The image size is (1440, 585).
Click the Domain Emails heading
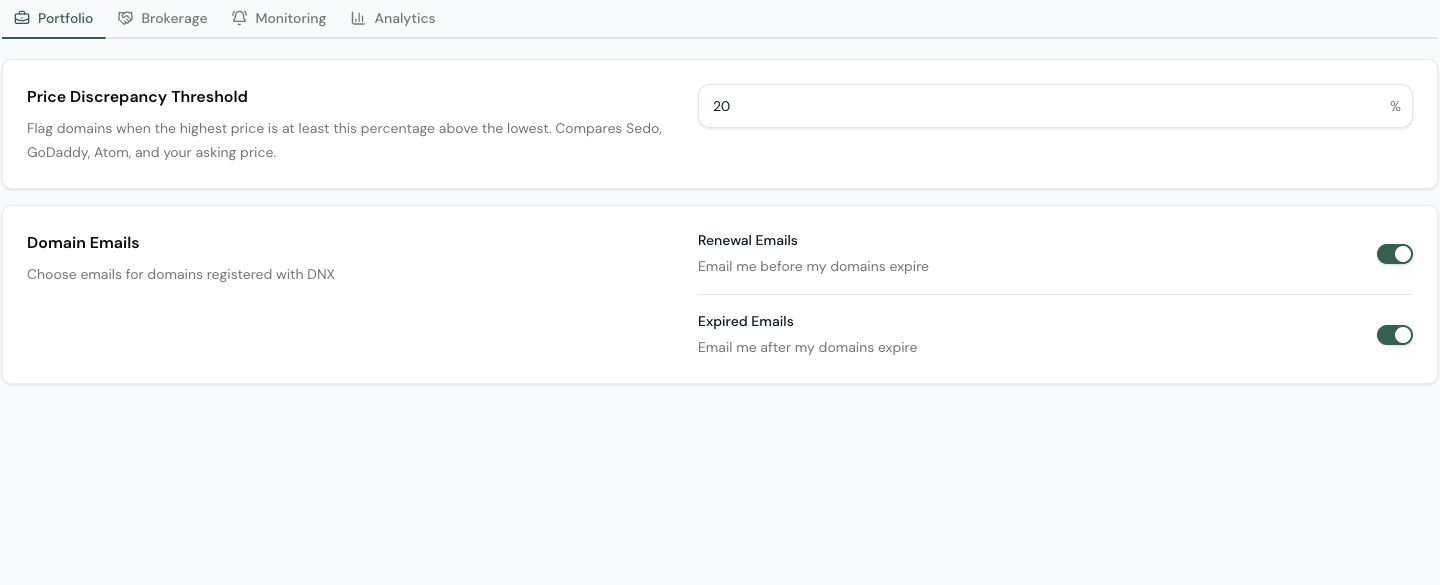[x=83, y=243]
